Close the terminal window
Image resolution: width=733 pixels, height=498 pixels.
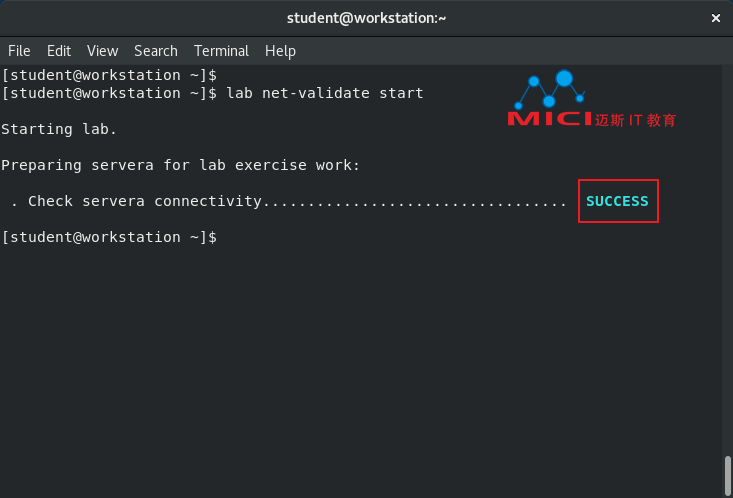tap(716, 18)
